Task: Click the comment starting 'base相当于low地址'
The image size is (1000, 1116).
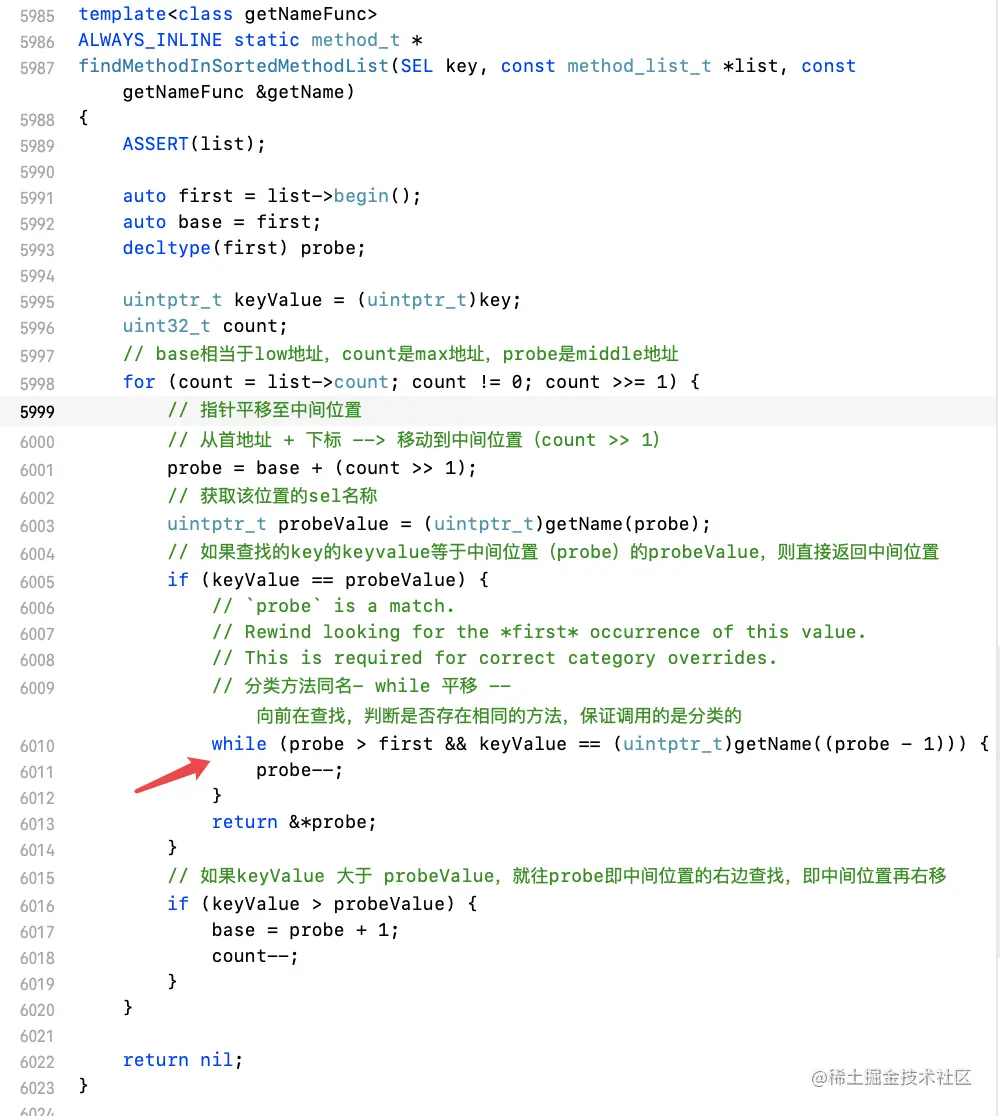Action: point(401,354)
